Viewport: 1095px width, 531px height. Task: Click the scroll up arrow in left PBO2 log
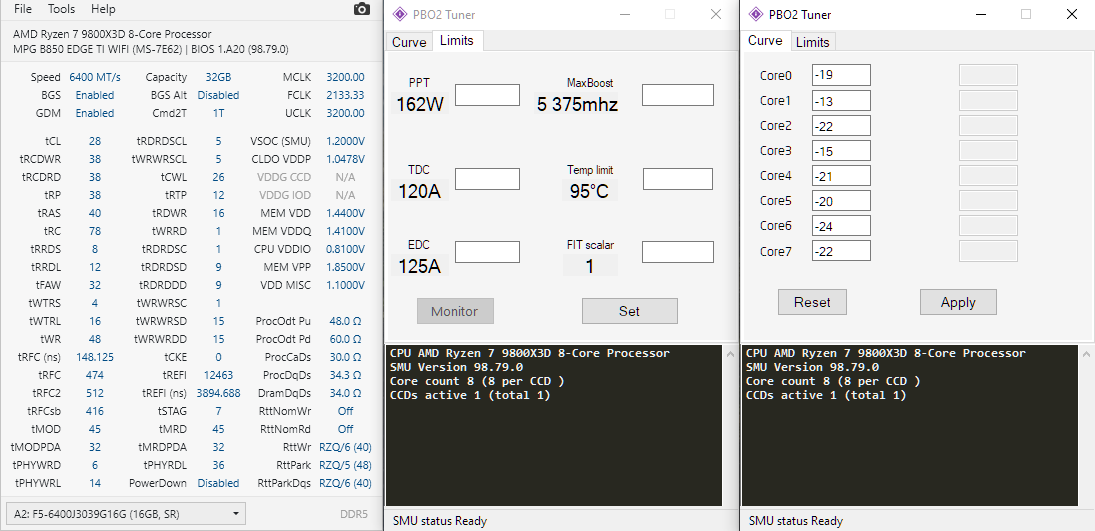730,354
